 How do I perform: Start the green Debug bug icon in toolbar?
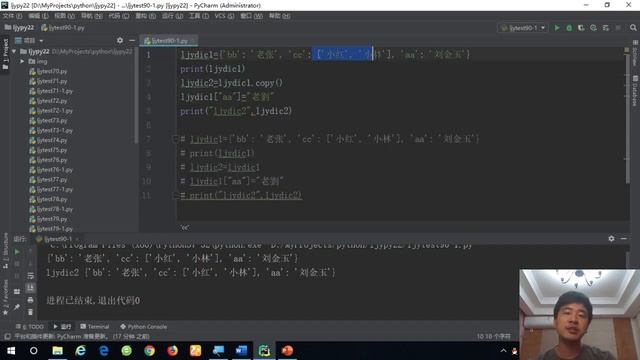[569, 28]
